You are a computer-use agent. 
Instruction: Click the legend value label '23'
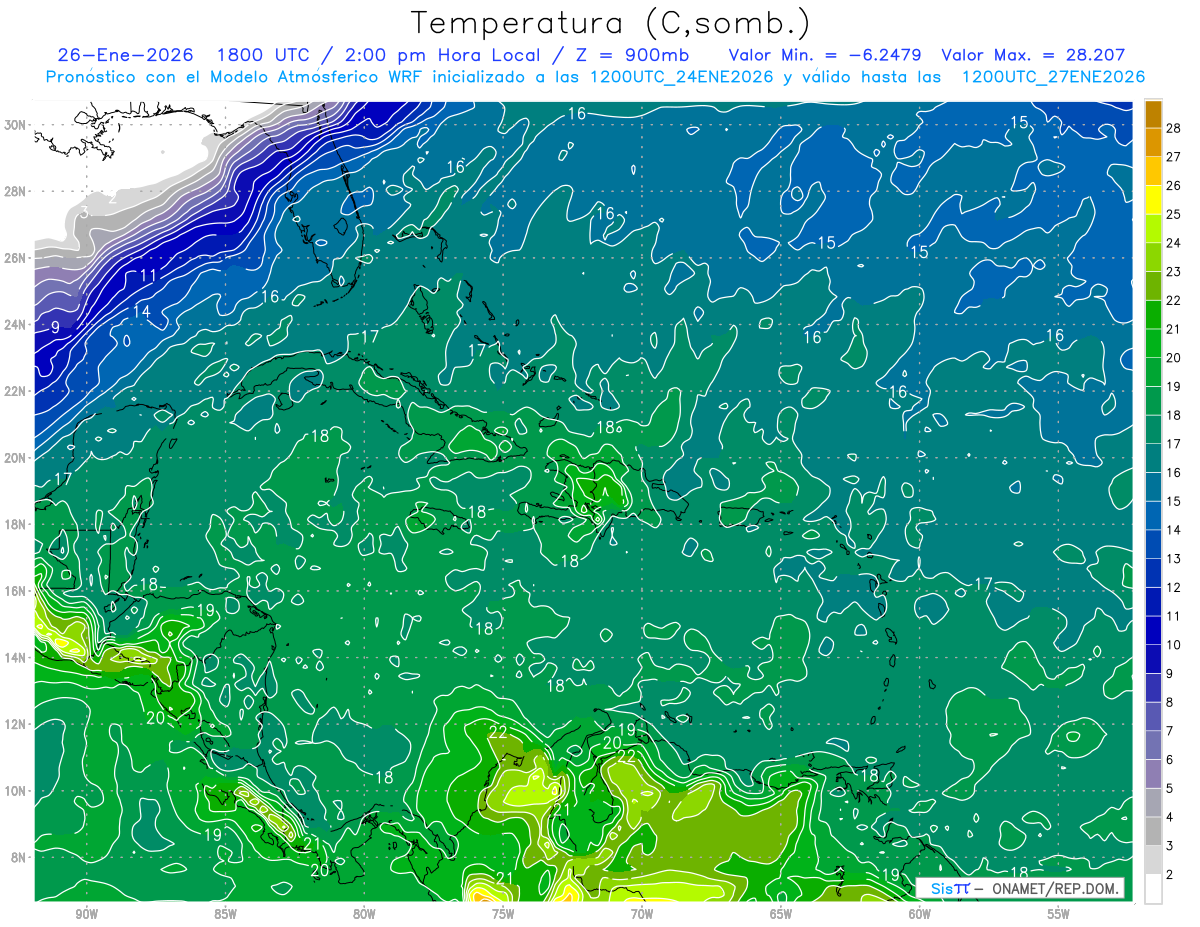pos(1174,271)
